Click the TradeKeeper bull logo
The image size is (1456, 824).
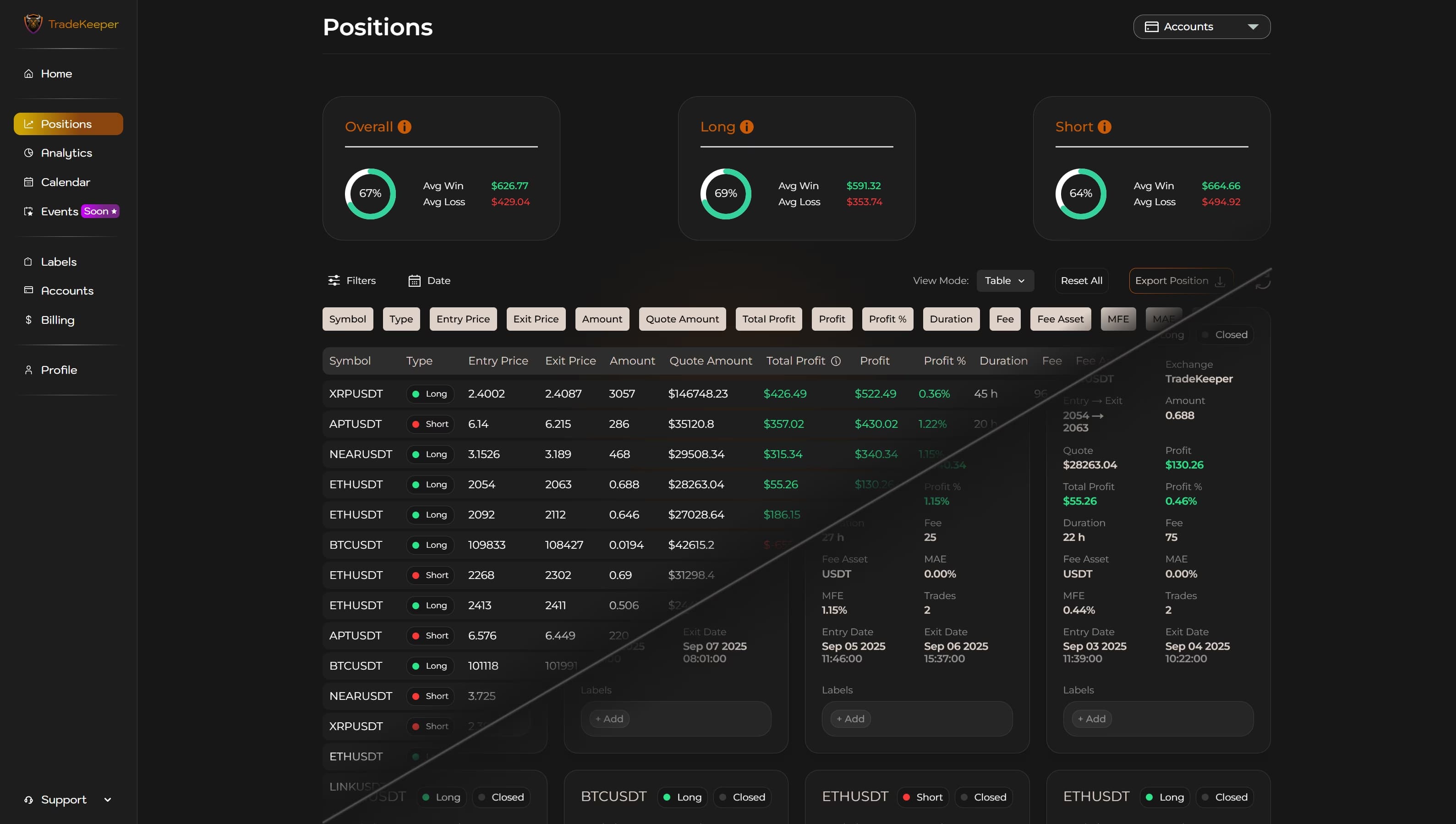pyautogui.click(x=33, y=23)
